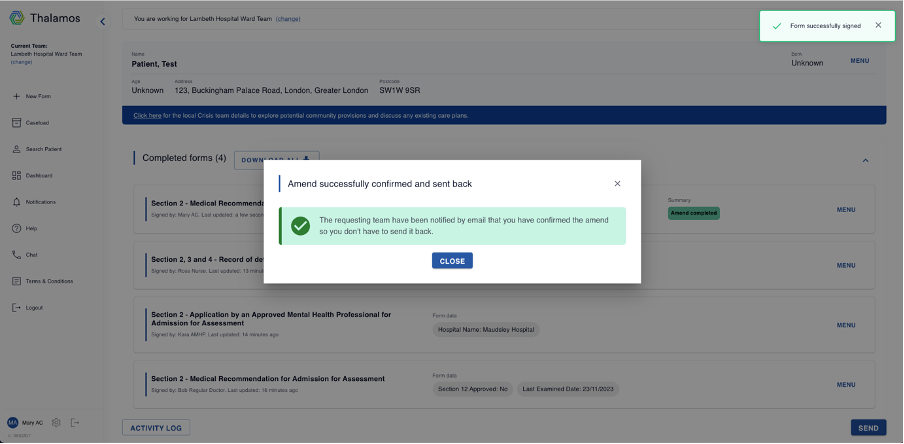Click the Dashboard grid icon
Viewport: 904px width, 444px height.
(16, 176)
